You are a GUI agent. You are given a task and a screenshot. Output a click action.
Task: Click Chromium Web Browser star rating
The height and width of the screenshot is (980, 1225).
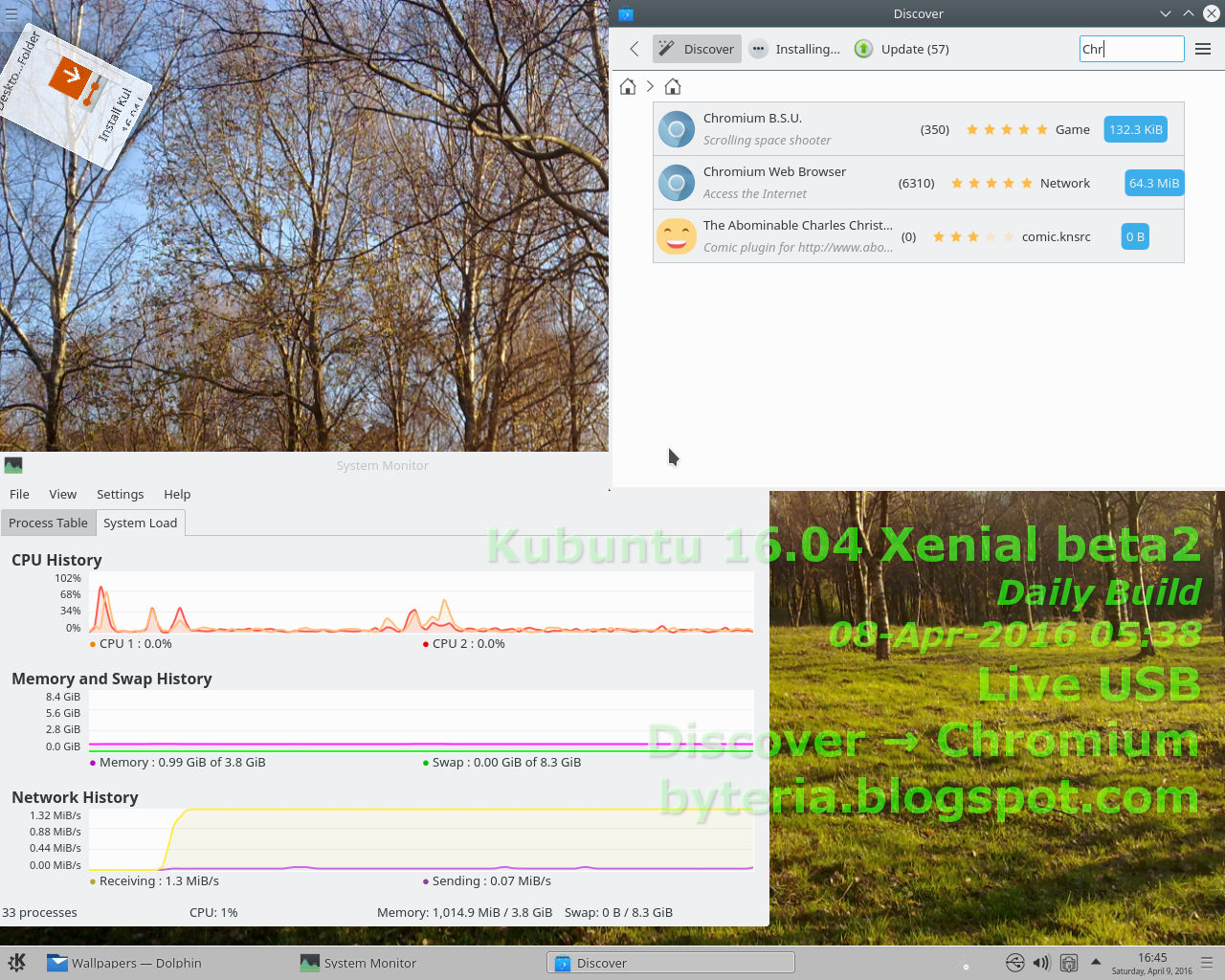point(991,183)
